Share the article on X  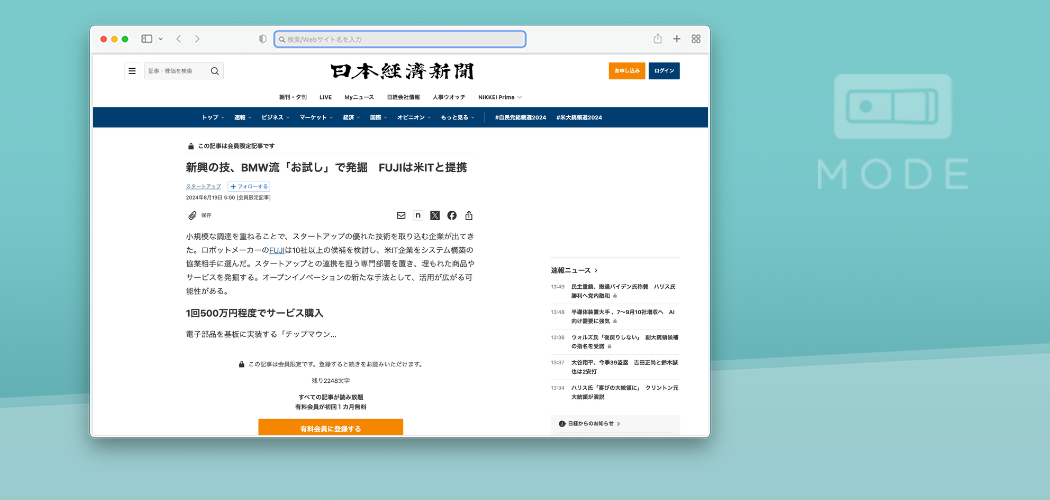[435, 215]
